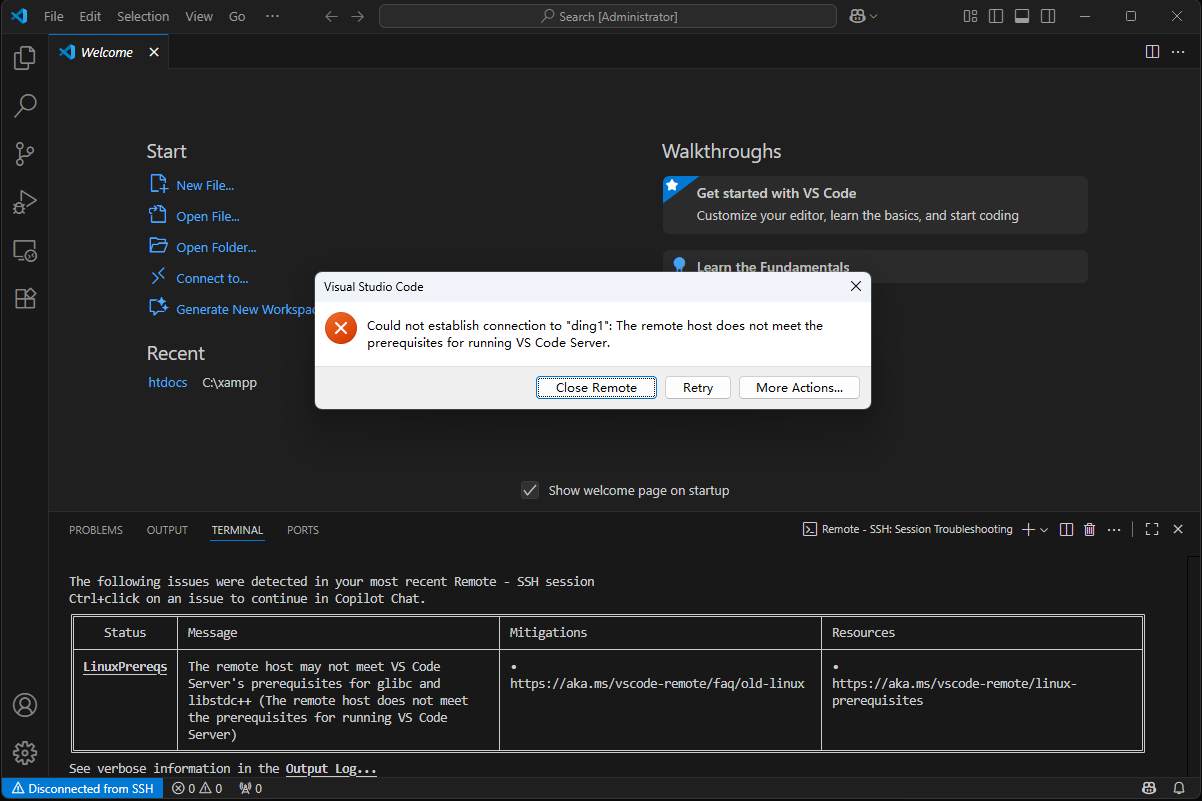Open the Search view in activity bar

[x=25, y=105]
